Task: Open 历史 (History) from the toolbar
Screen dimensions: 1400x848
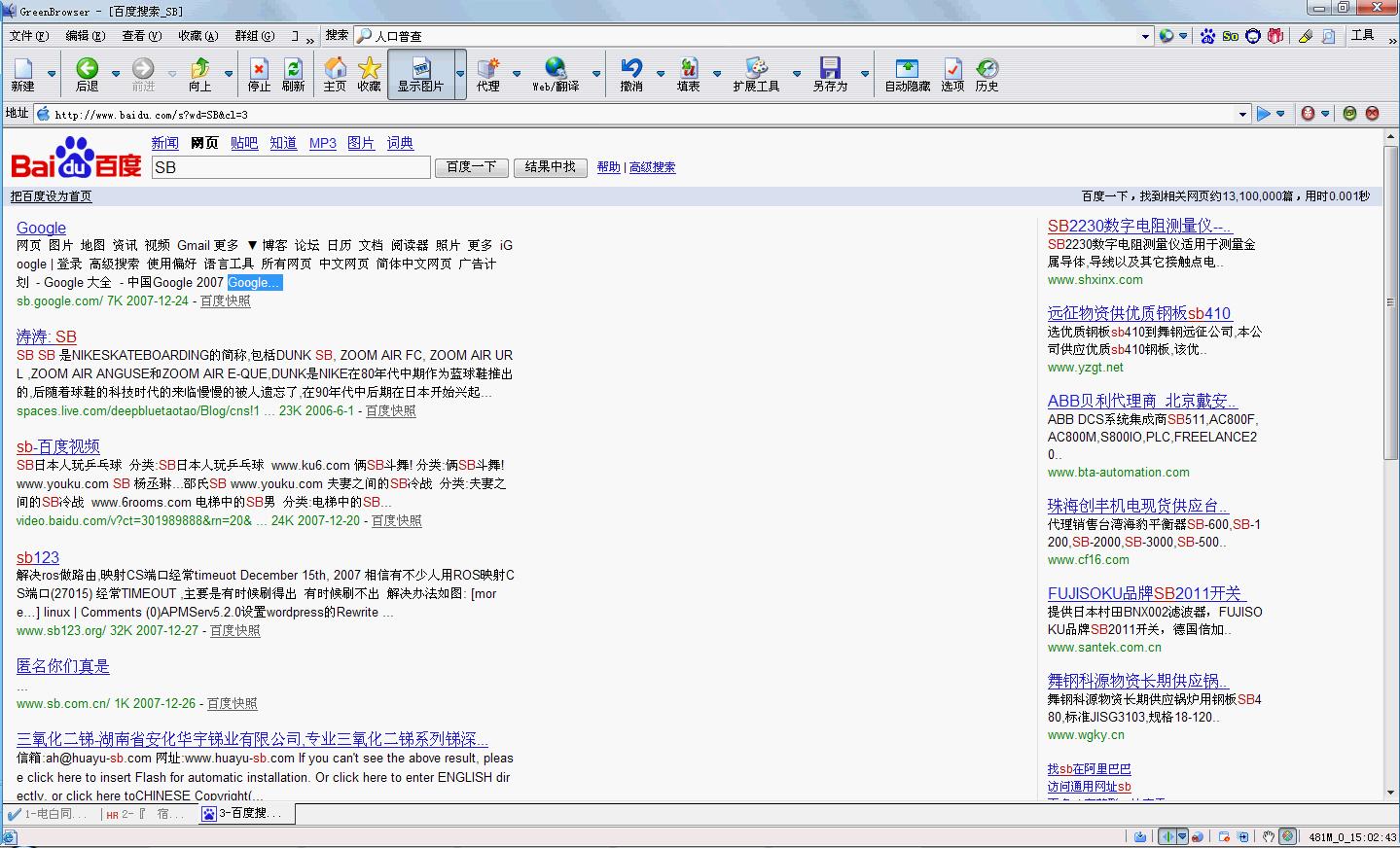Action: (987, 74)
